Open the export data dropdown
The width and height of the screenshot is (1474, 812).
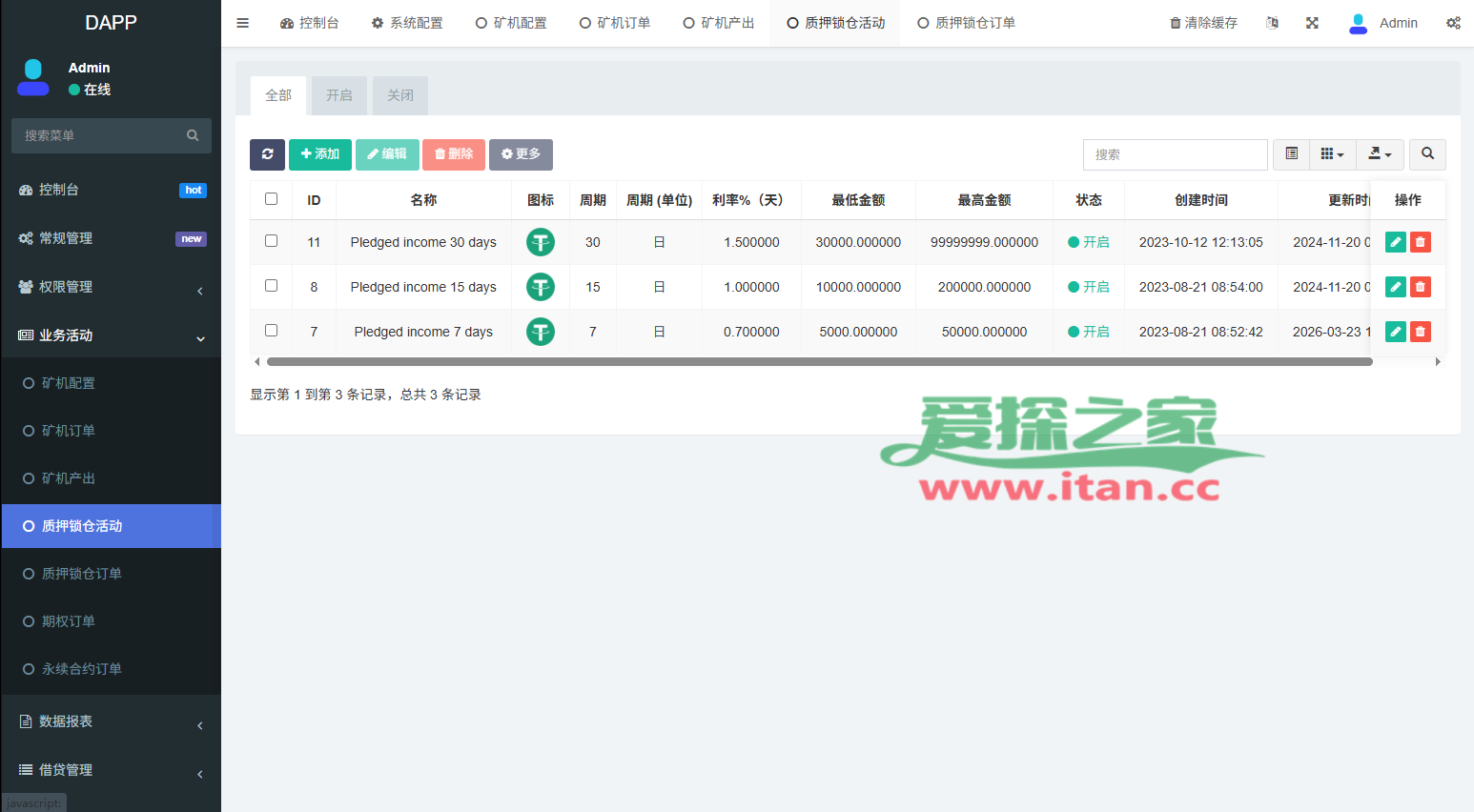[1380, 154]
